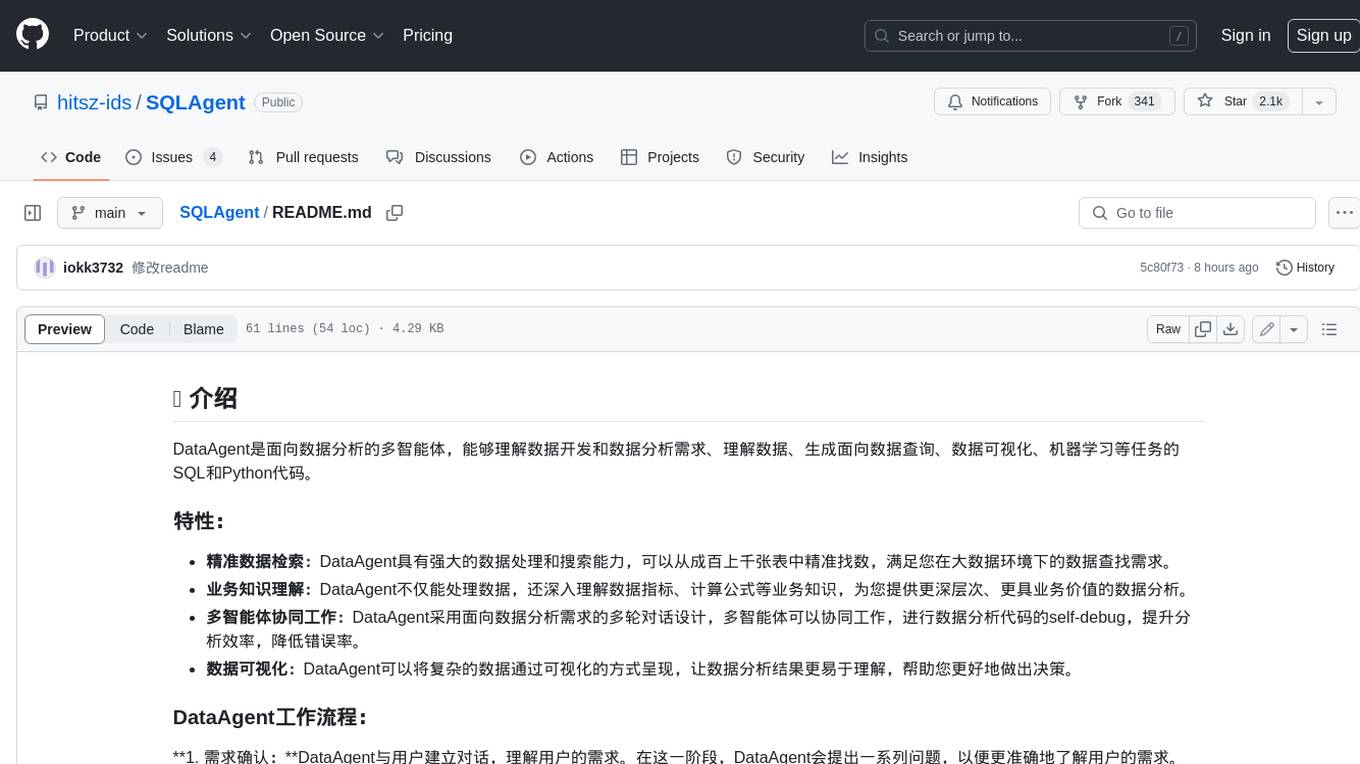Expand the Open Source menu
The width and height of the screenshot is (1360, 764).
pos(327,35)
